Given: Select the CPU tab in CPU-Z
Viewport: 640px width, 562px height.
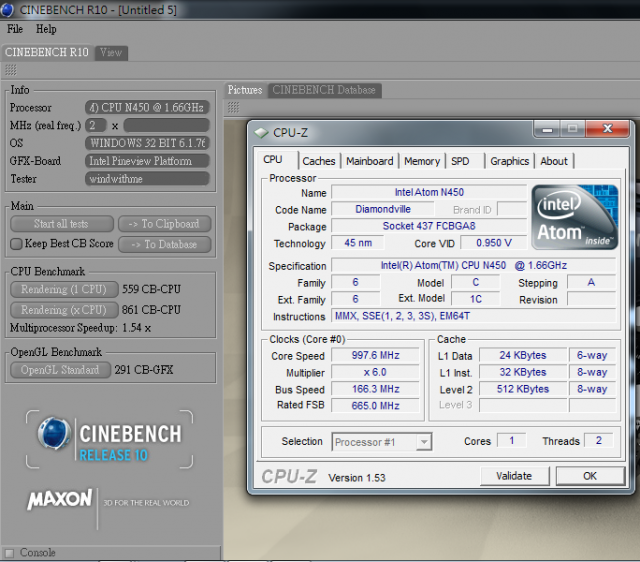Looking at the screenshot, I should tap(273, 160).
